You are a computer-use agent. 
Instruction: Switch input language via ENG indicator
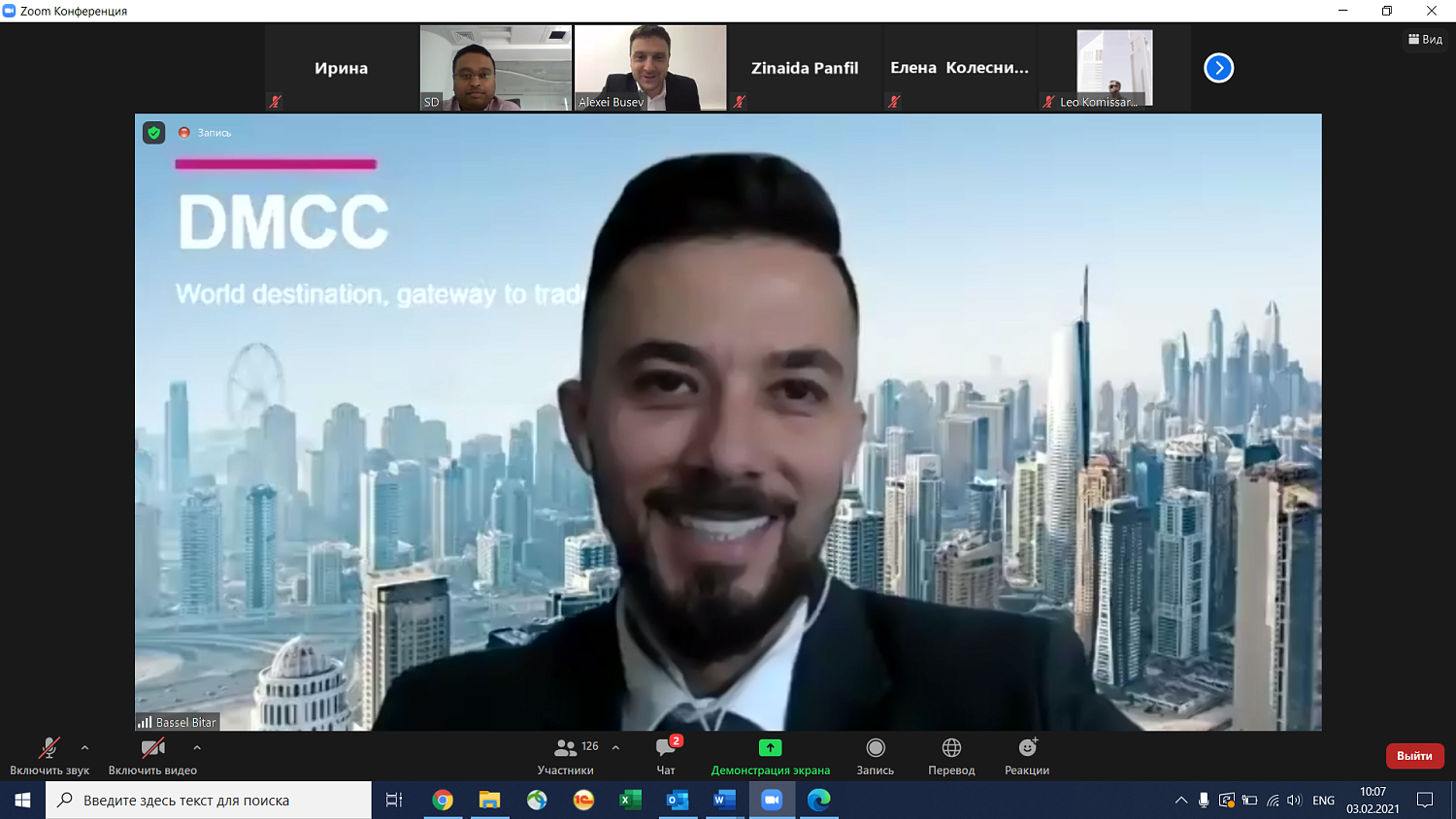click(1323, 801)
